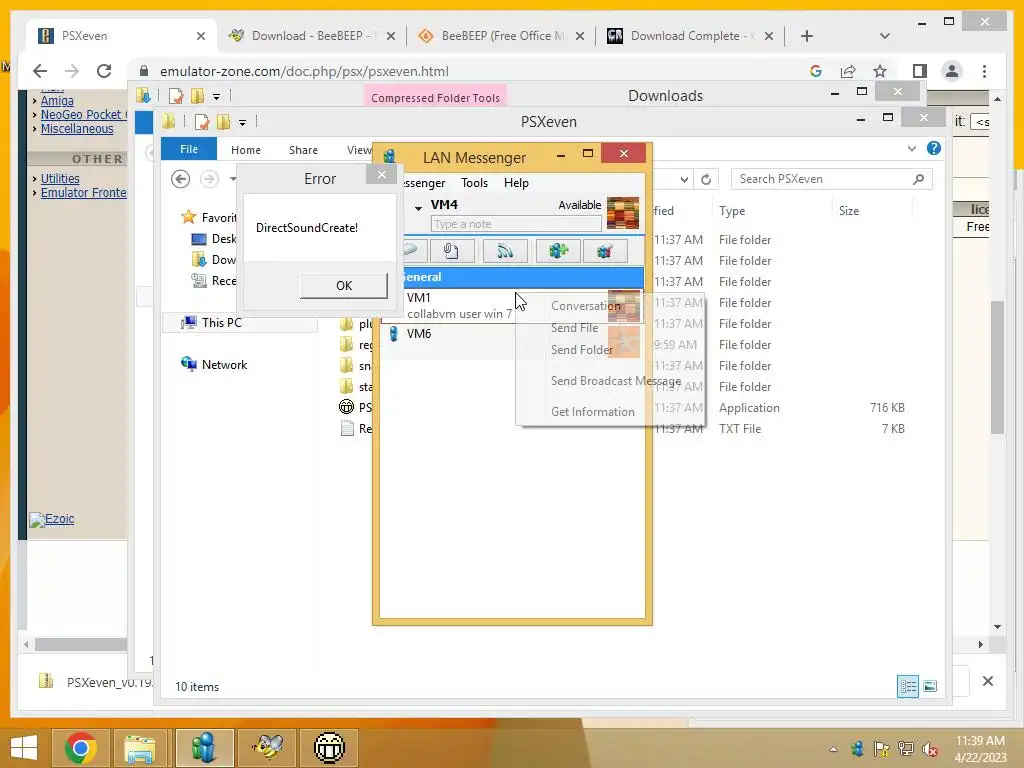
Task: Toggle Chrome side panel icon
Action: click(x=920, y=71)
